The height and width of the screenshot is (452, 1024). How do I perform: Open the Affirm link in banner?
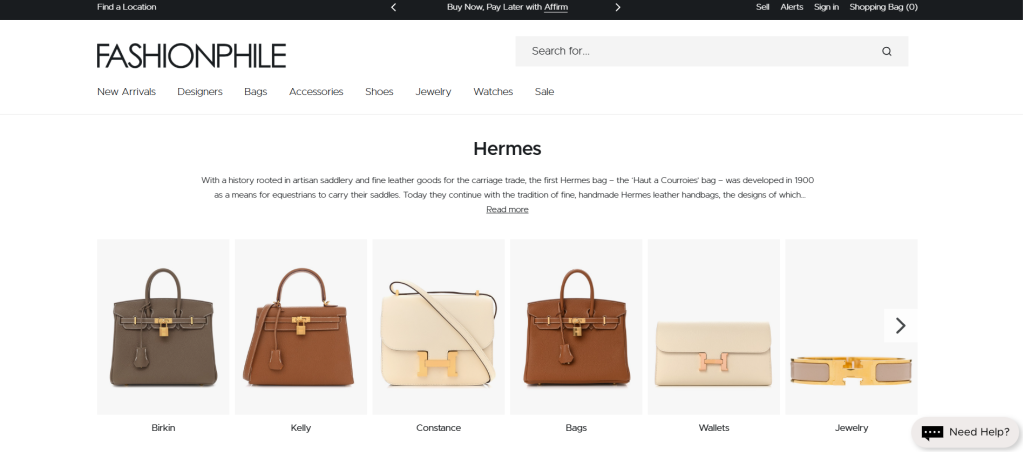(556, 7)
